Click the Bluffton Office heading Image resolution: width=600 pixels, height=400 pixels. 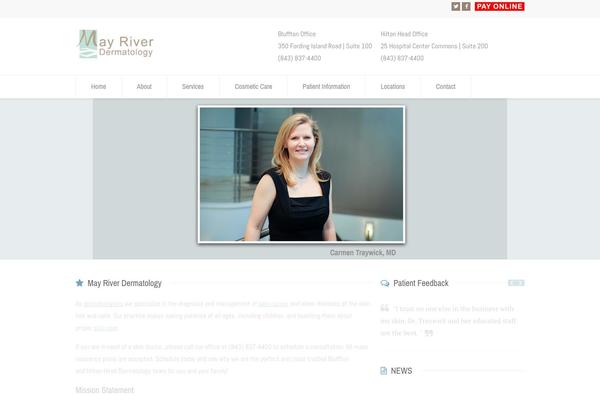(297, 34)
